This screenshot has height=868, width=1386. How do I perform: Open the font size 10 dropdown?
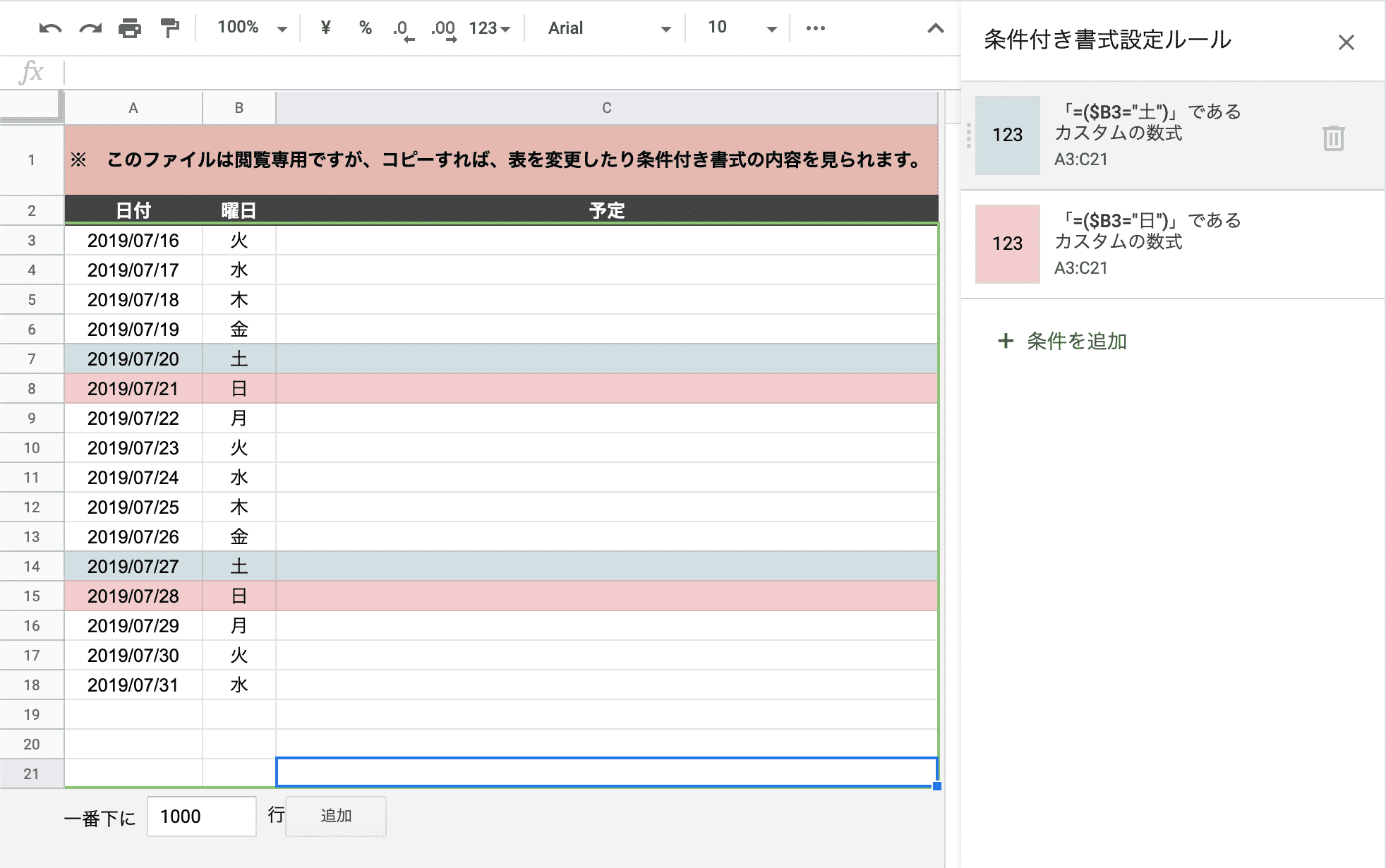point(741,28)
